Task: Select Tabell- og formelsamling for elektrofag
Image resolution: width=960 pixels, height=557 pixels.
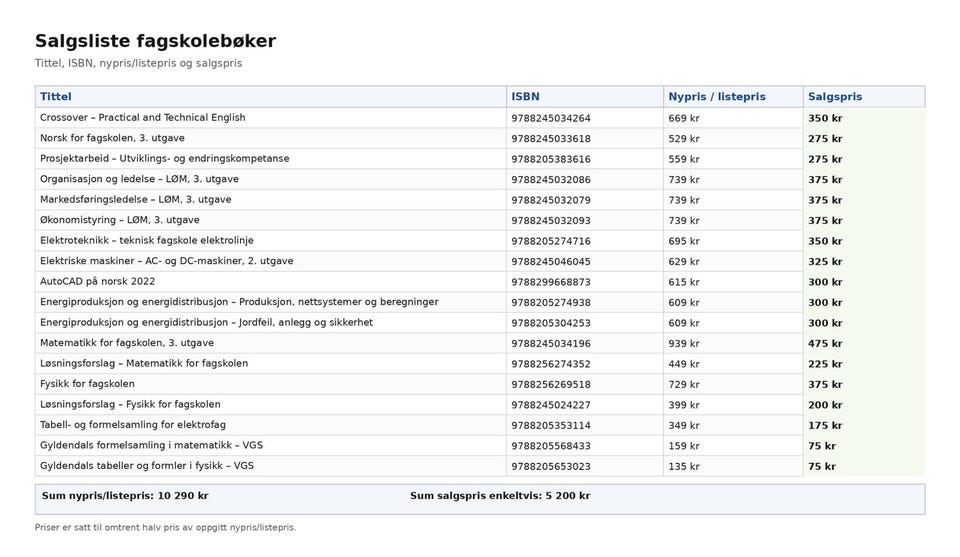Action: coord(133,425)
